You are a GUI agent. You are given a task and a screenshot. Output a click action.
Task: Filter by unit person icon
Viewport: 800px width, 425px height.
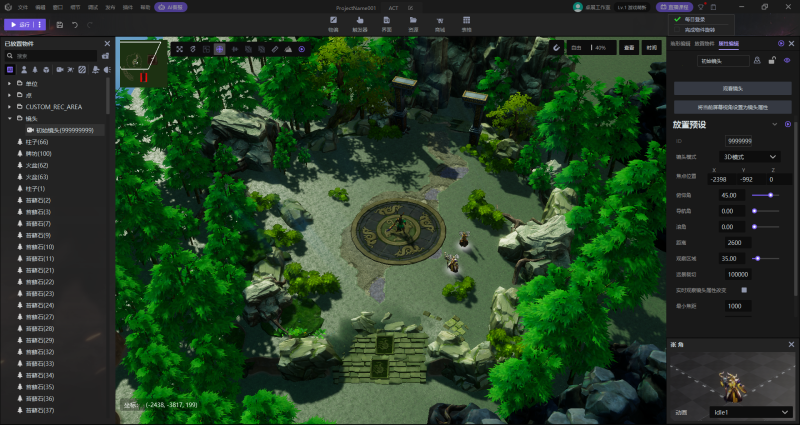pyautogui.click(x=23, y=69)
